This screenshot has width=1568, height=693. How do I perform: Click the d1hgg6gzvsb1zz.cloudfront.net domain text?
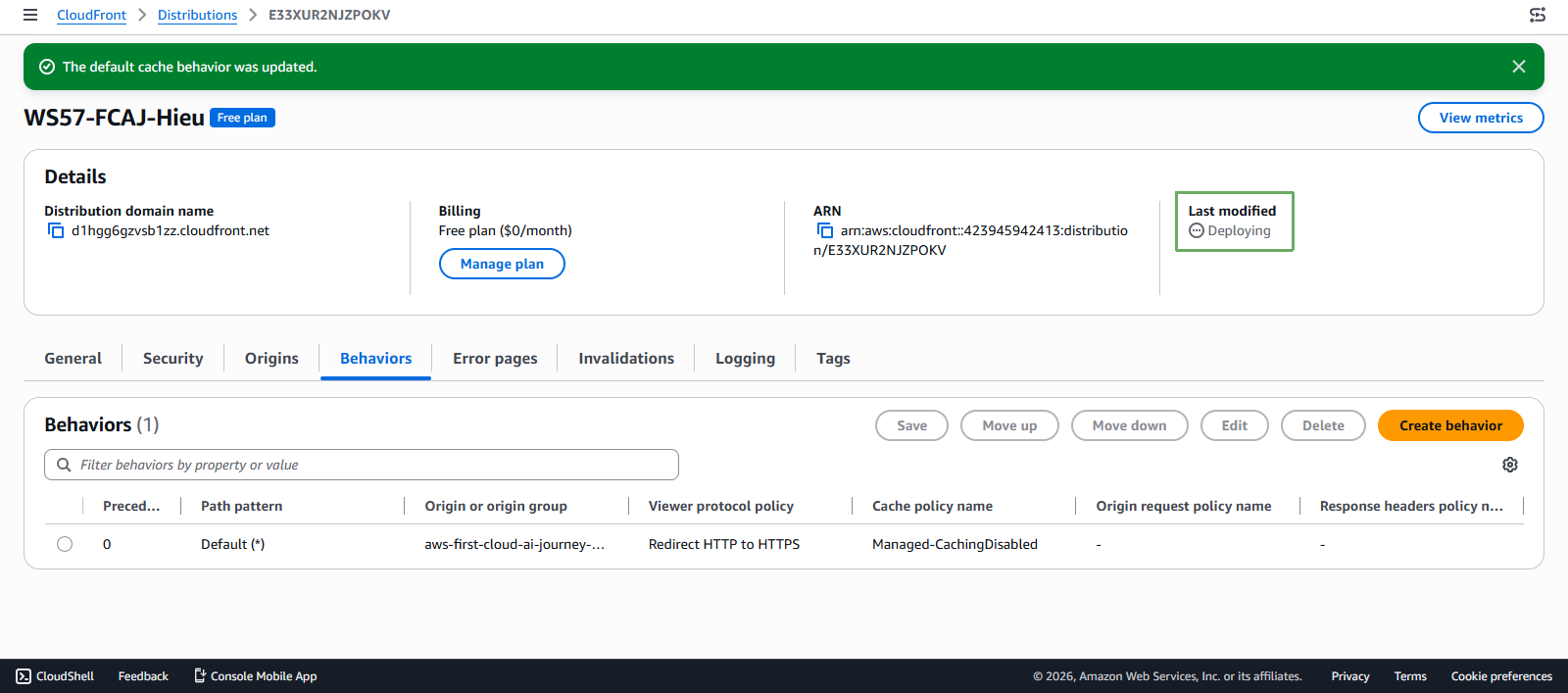pos(171,230)
